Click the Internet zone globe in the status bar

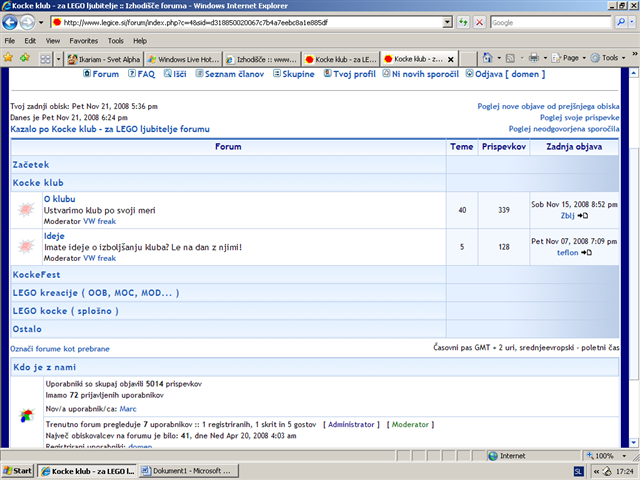tap(493, 456)
